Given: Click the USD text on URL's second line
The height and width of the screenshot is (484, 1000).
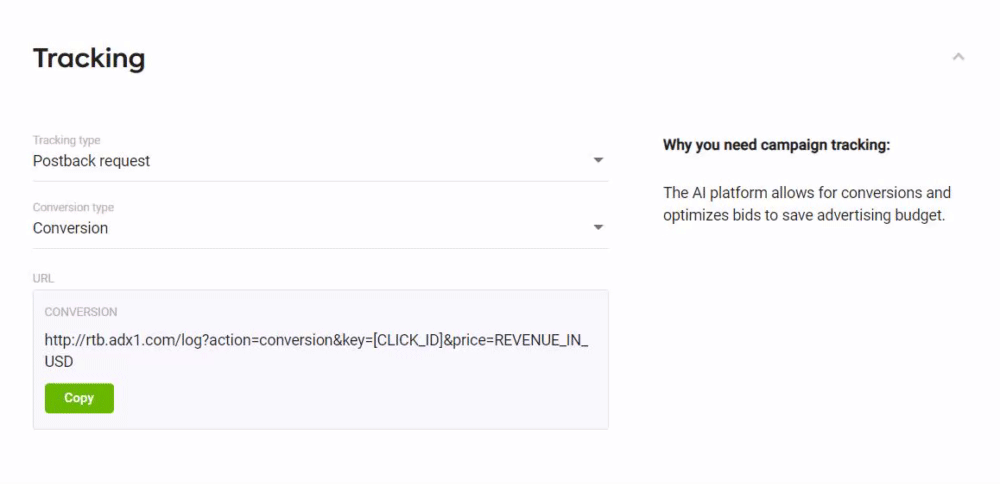Looking at the screenshot, I should [x=59, y=362].
